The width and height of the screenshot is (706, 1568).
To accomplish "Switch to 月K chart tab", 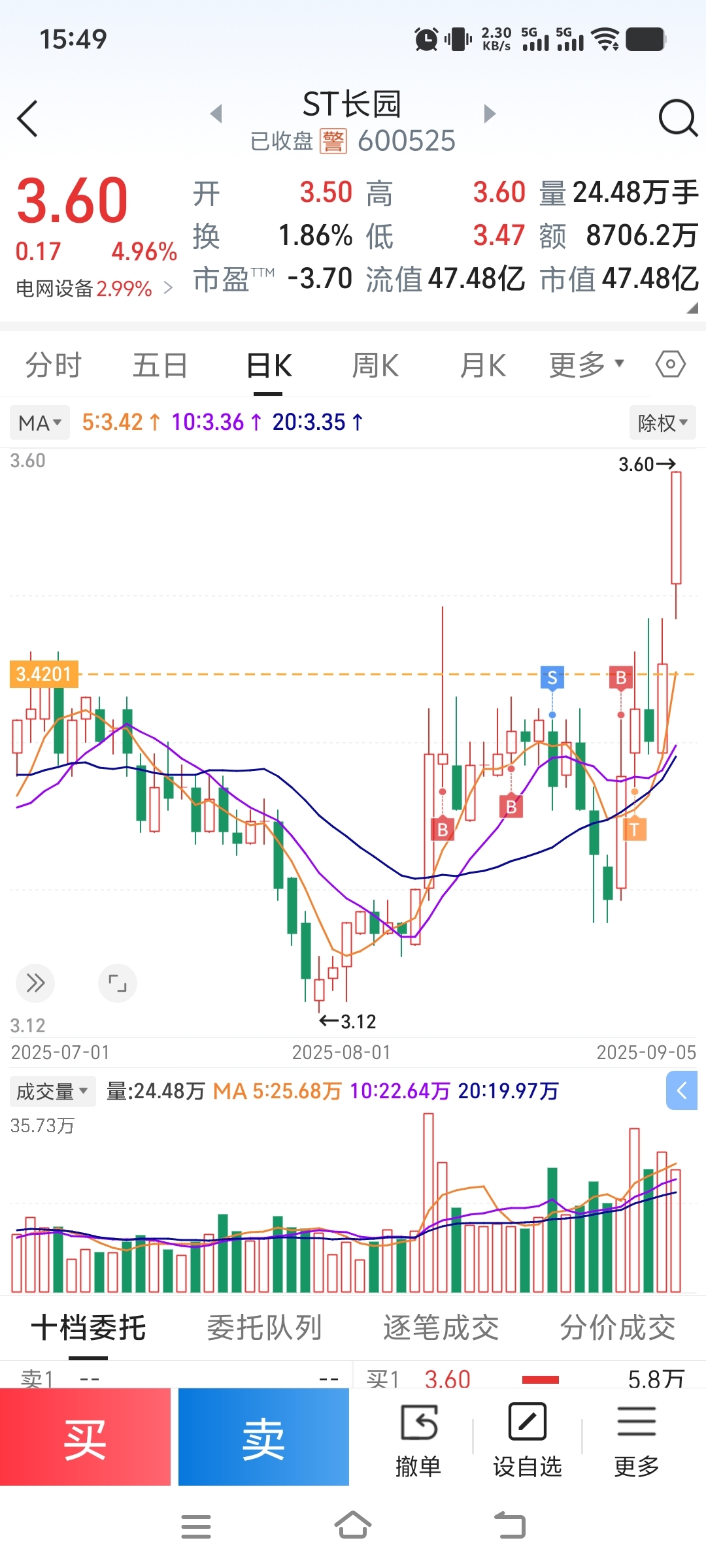I will click(x=483, y=365).
